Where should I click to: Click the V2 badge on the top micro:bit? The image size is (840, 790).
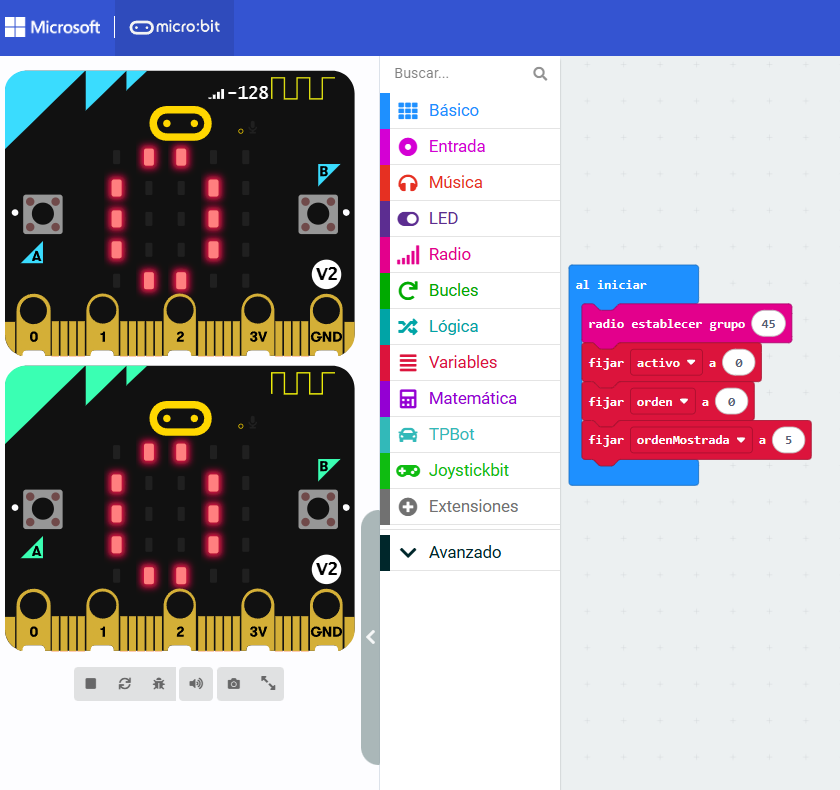click(326, 274)
